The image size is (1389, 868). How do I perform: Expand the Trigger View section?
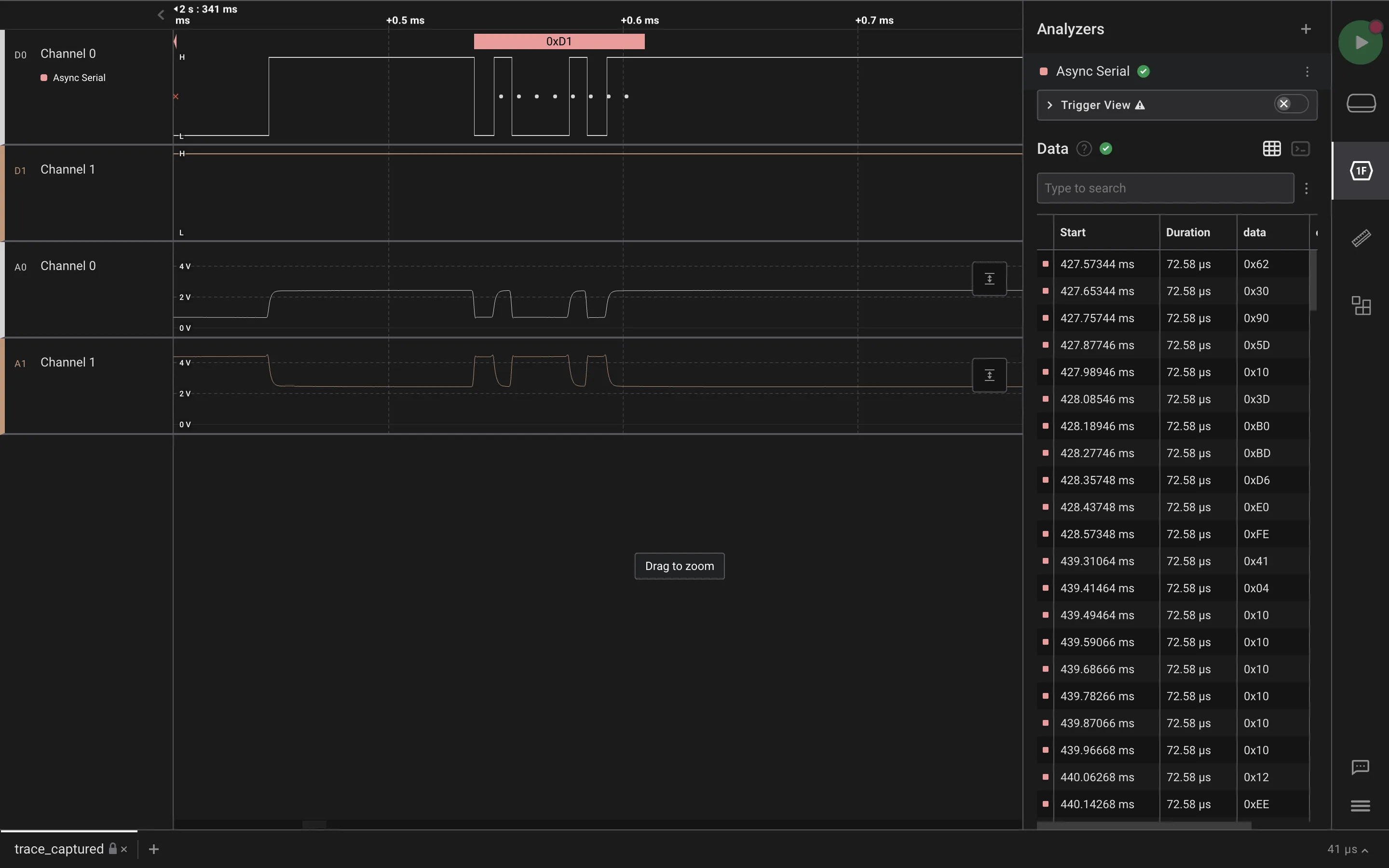coord(1050,105)
